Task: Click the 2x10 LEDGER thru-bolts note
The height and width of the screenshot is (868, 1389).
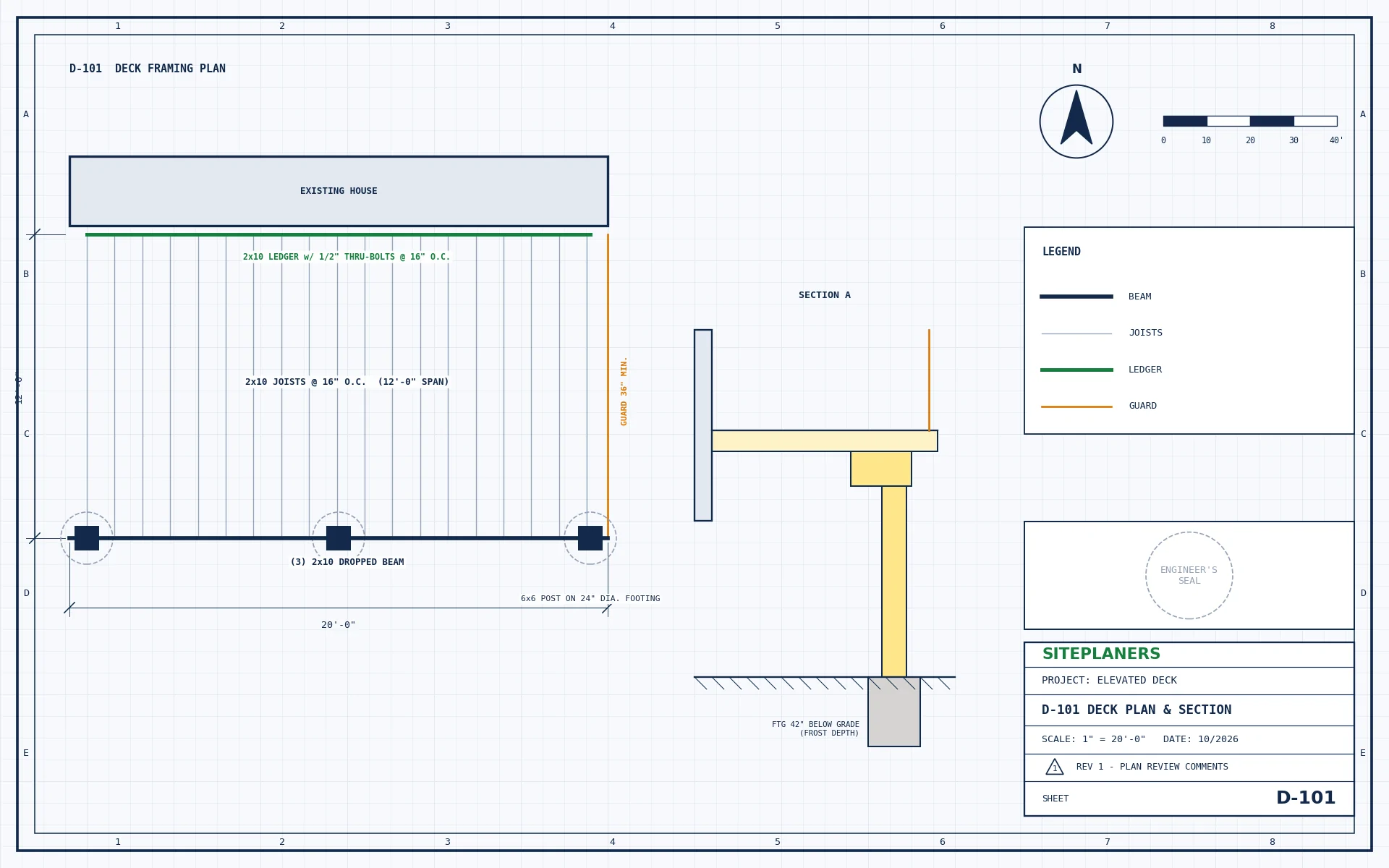Action: coord(347,257)
